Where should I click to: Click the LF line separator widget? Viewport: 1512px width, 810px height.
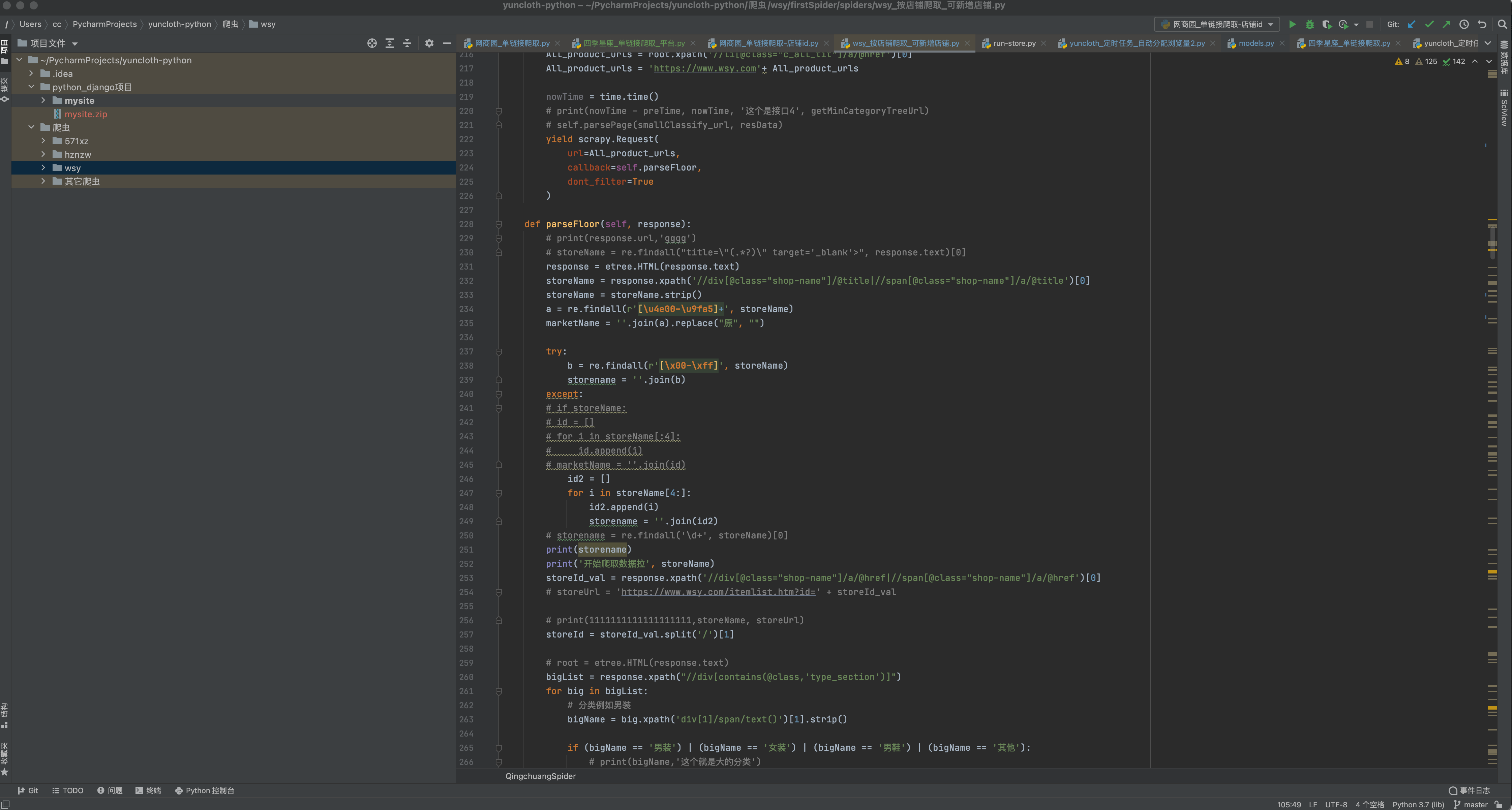(1313, 805)
